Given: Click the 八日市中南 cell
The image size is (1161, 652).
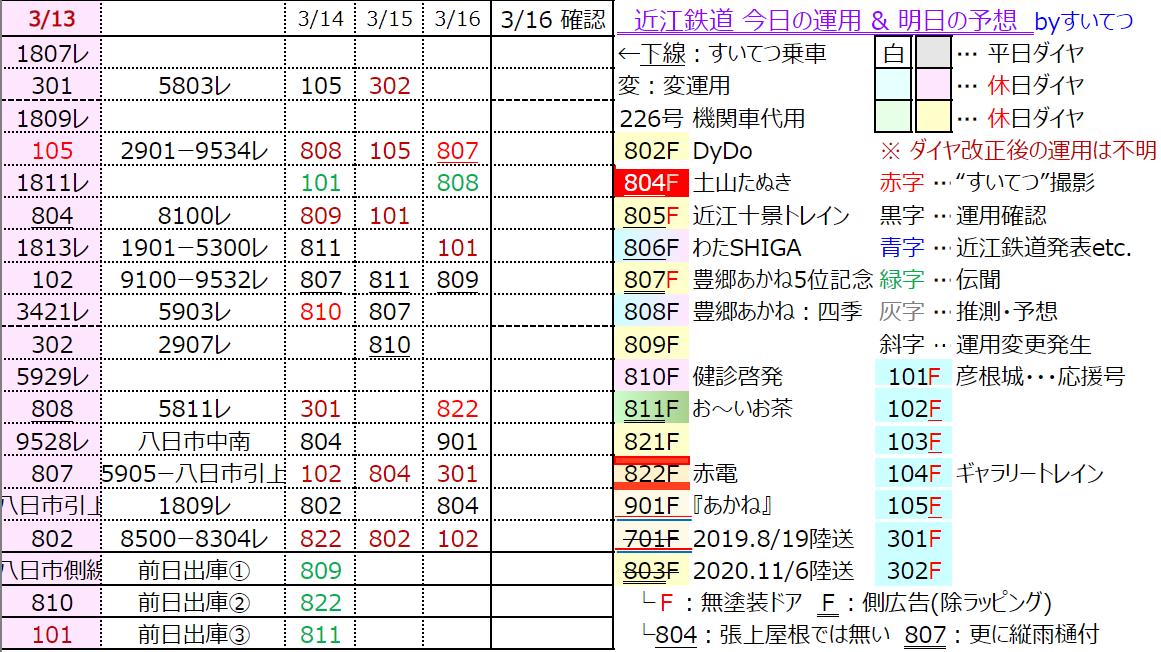Looking at the screenshot, I should pos(193,442).
